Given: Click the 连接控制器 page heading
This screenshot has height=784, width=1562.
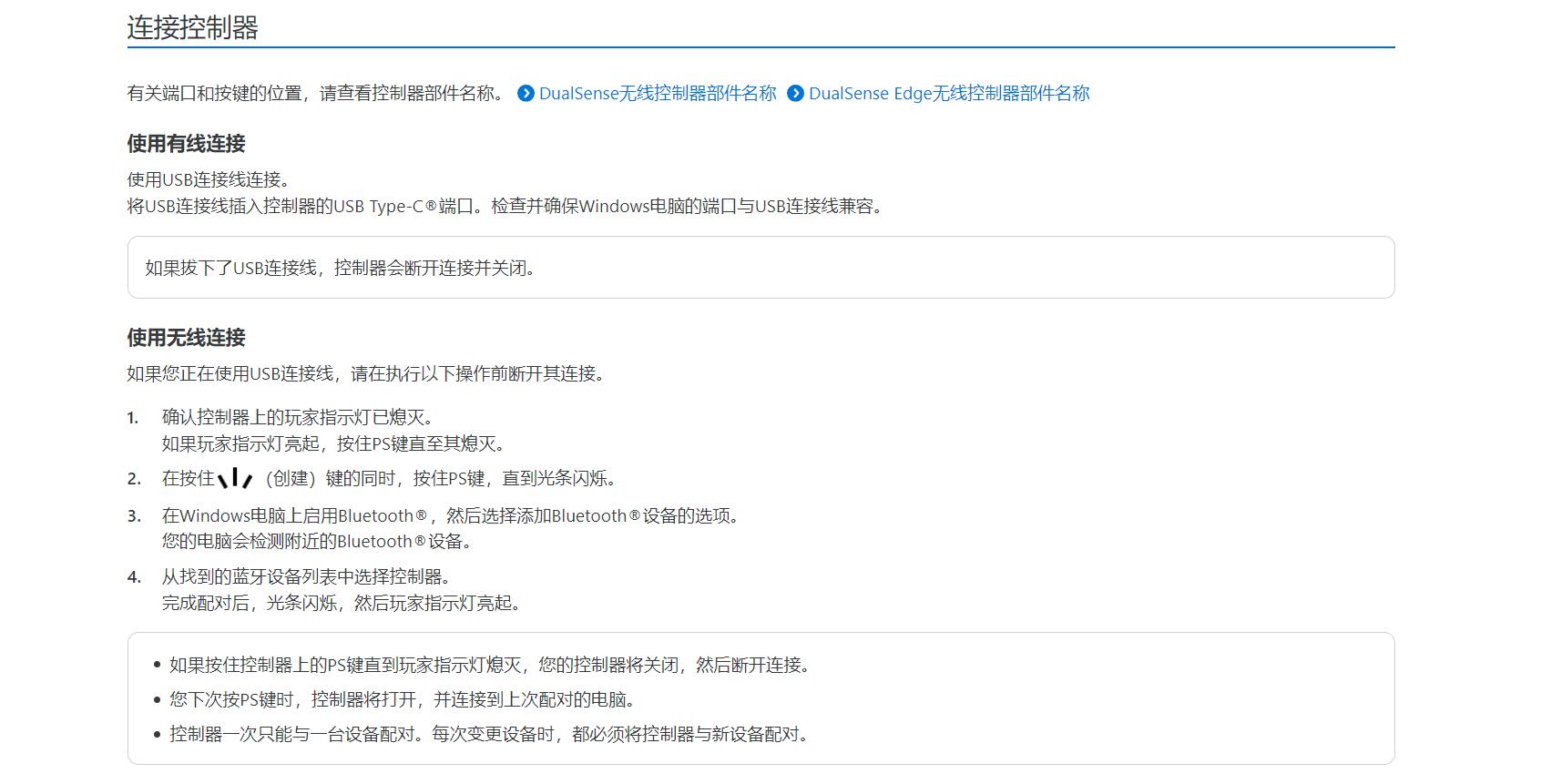Looking at the screenshot, I should pyautogui.click(x=193, y=27).
